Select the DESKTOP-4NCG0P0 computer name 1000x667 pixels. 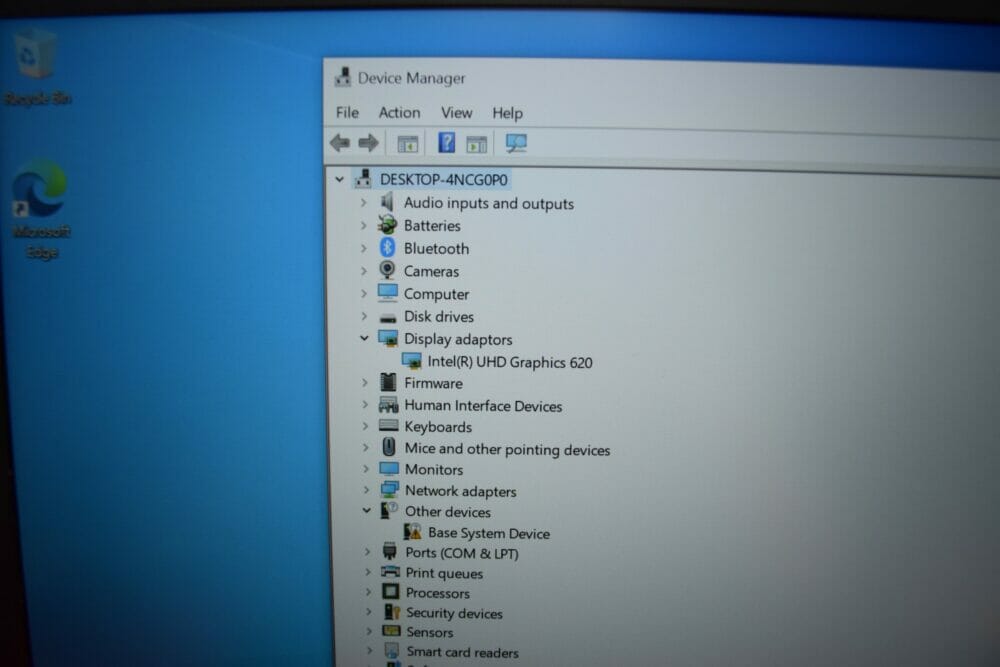[x=444, y=180]
